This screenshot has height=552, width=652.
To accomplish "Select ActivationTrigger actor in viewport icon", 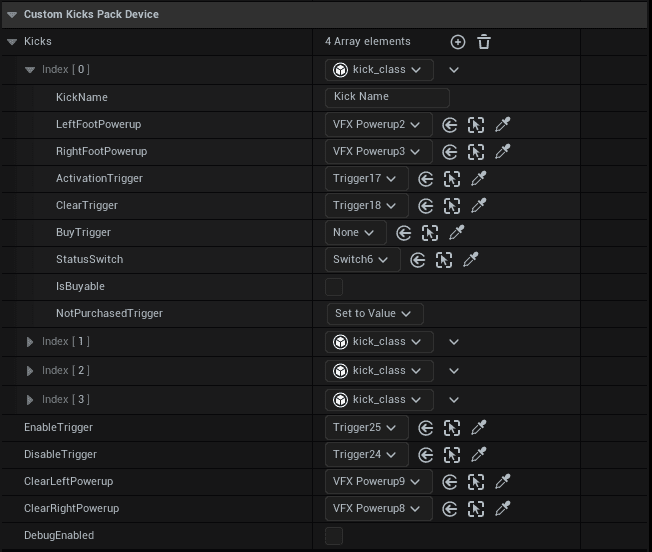I will click(452, 179).
